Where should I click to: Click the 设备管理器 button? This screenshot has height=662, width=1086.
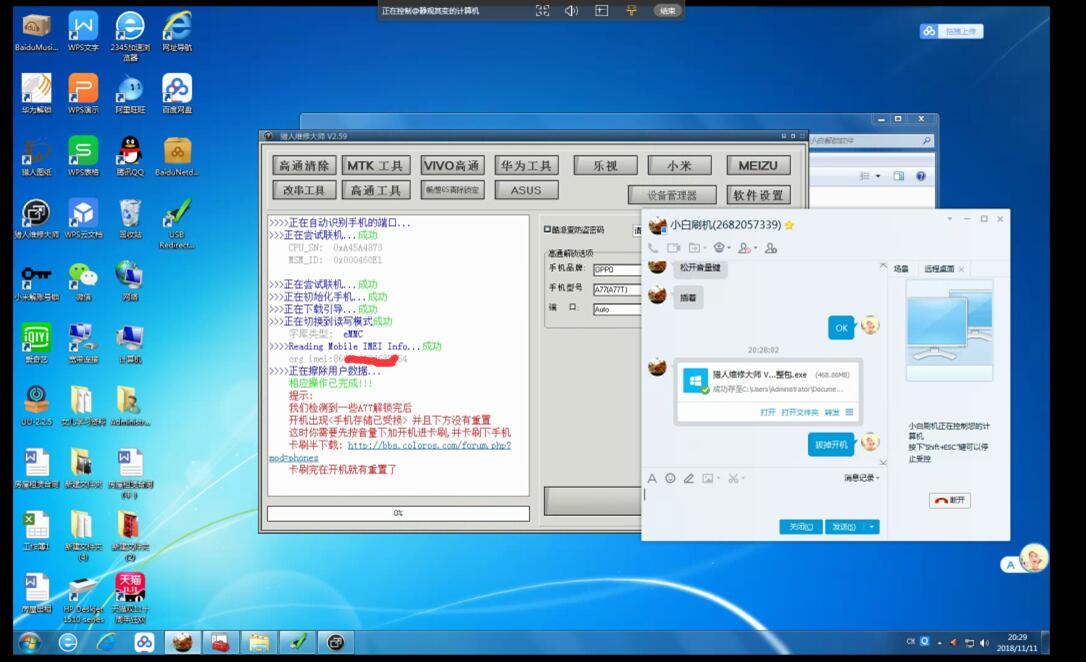point(672,195)
